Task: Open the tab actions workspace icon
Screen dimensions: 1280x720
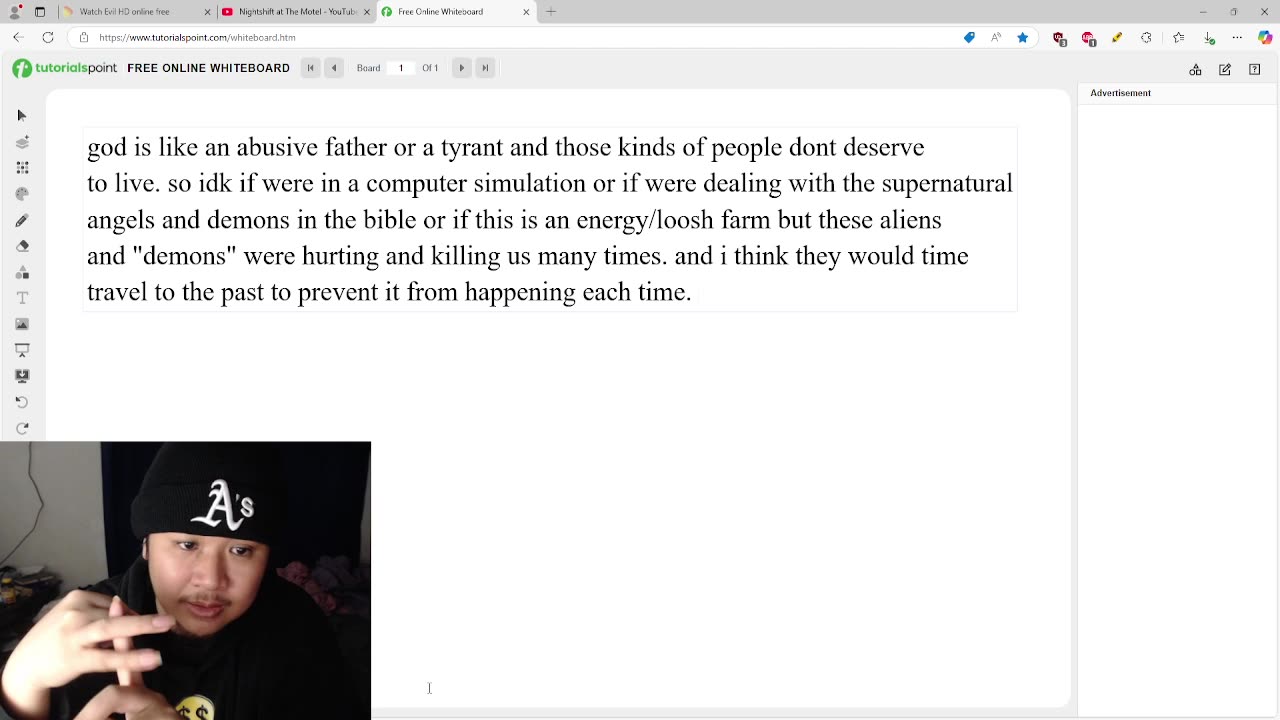Action: click(40, 12)
